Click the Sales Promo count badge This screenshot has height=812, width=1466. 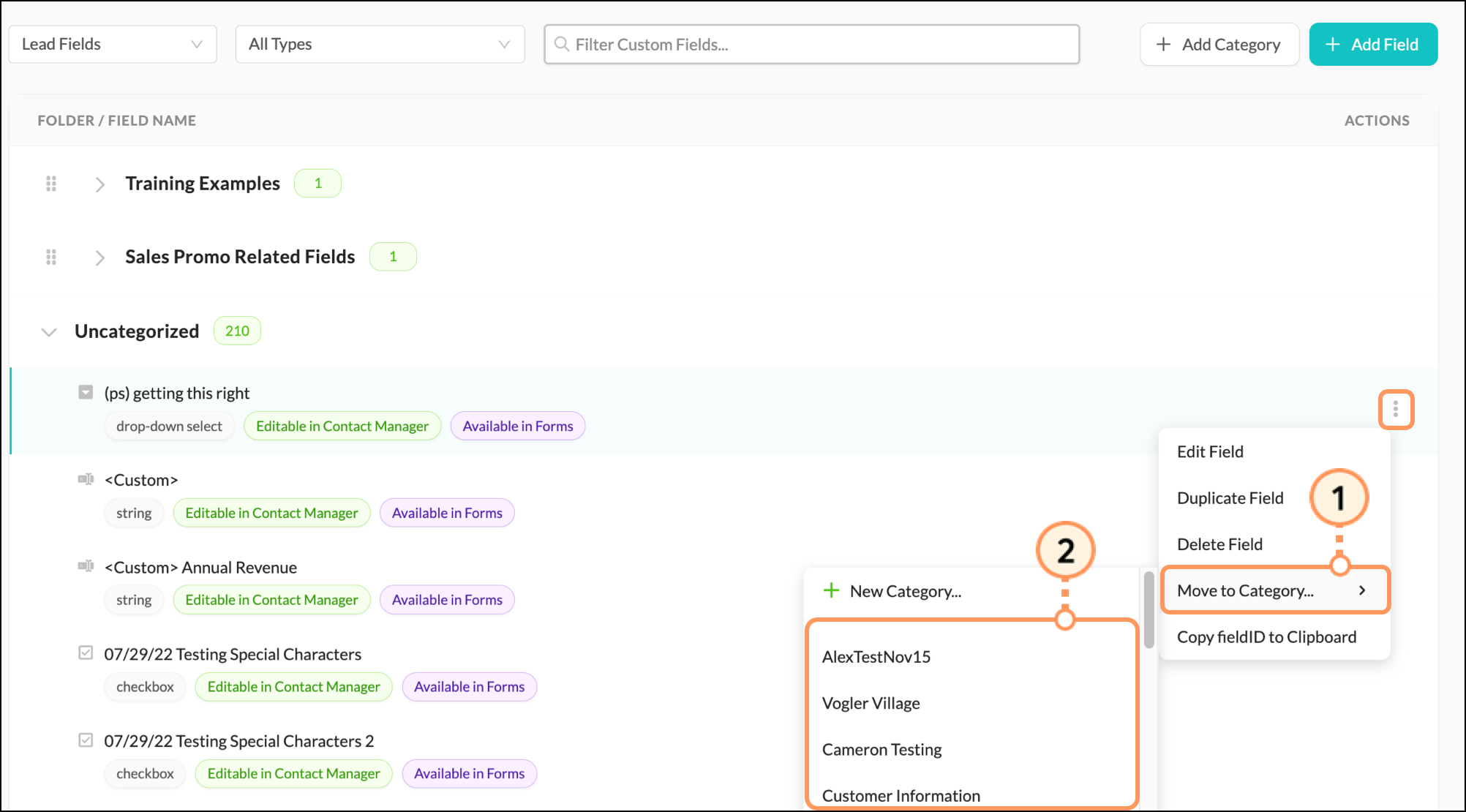coord(393,256)
